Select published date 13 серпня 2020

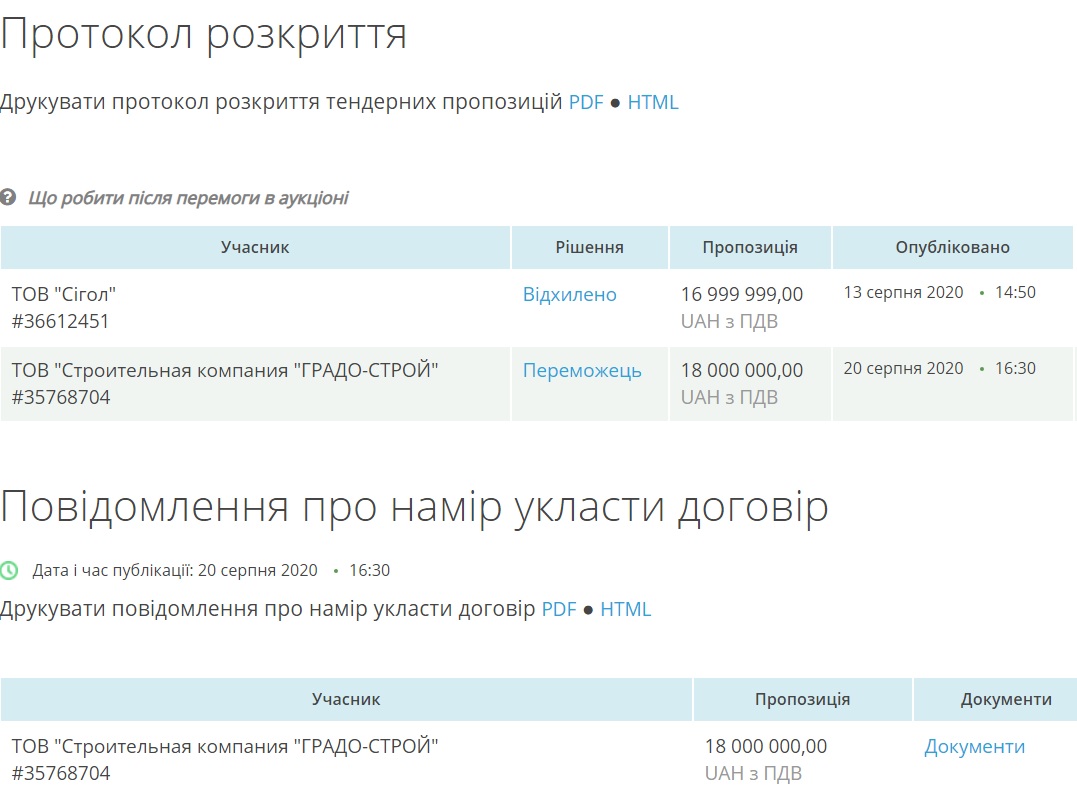coord(903,292)
